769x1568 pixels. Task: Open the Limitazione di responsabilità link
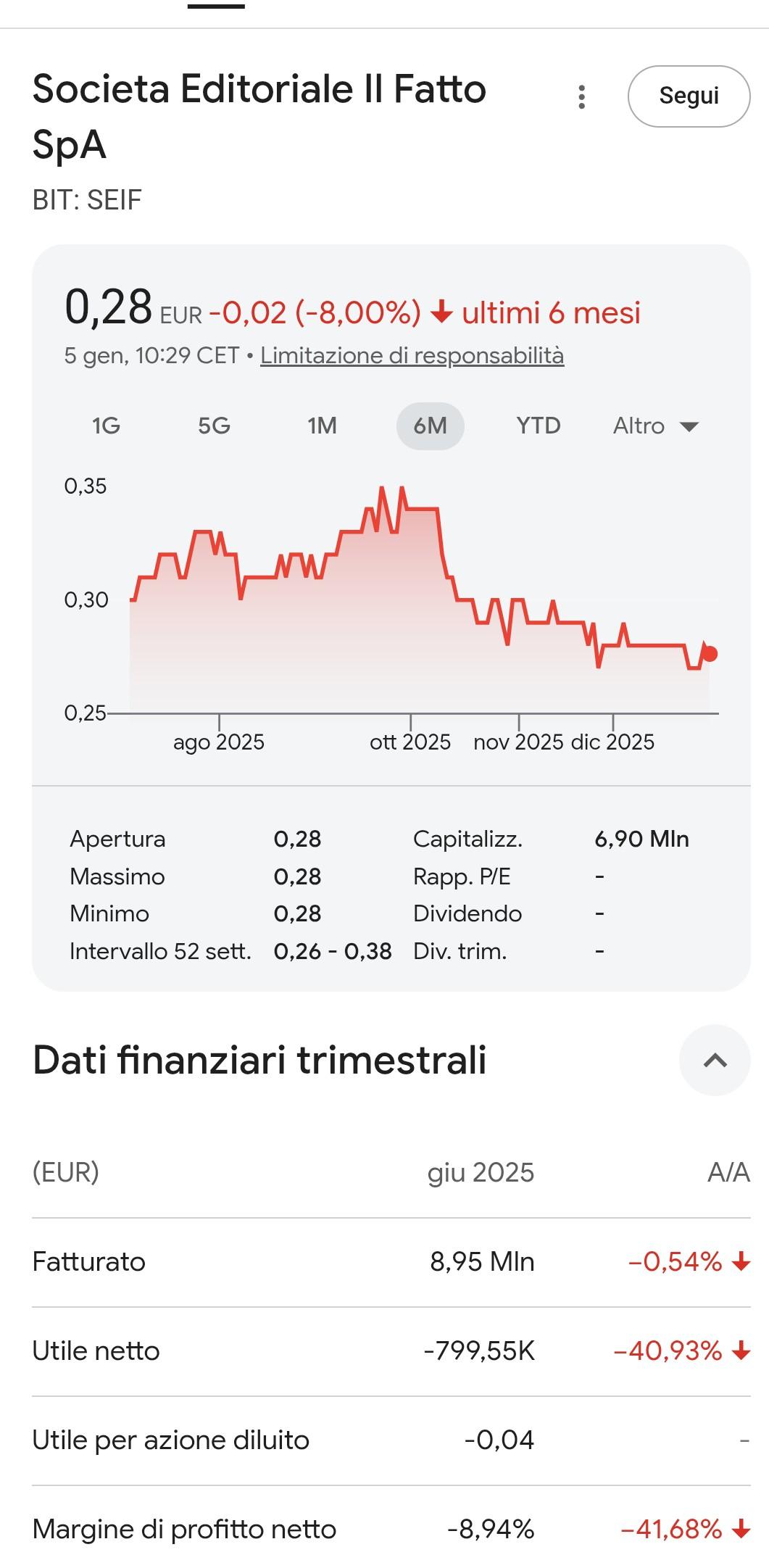pyautogui.click(x=412, y=355)
